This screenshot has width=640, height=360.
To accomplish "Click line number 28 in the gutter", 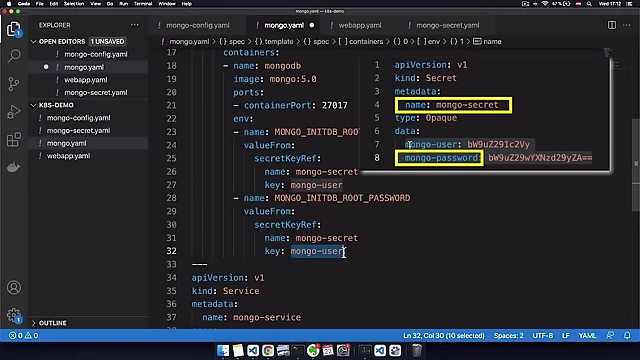I will pos(171,198).
